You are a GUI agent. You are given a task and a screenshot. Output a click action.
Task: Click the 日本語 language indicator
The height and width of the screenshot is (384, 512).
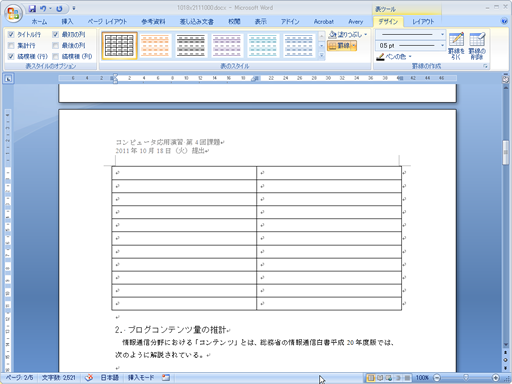(110, 378)
